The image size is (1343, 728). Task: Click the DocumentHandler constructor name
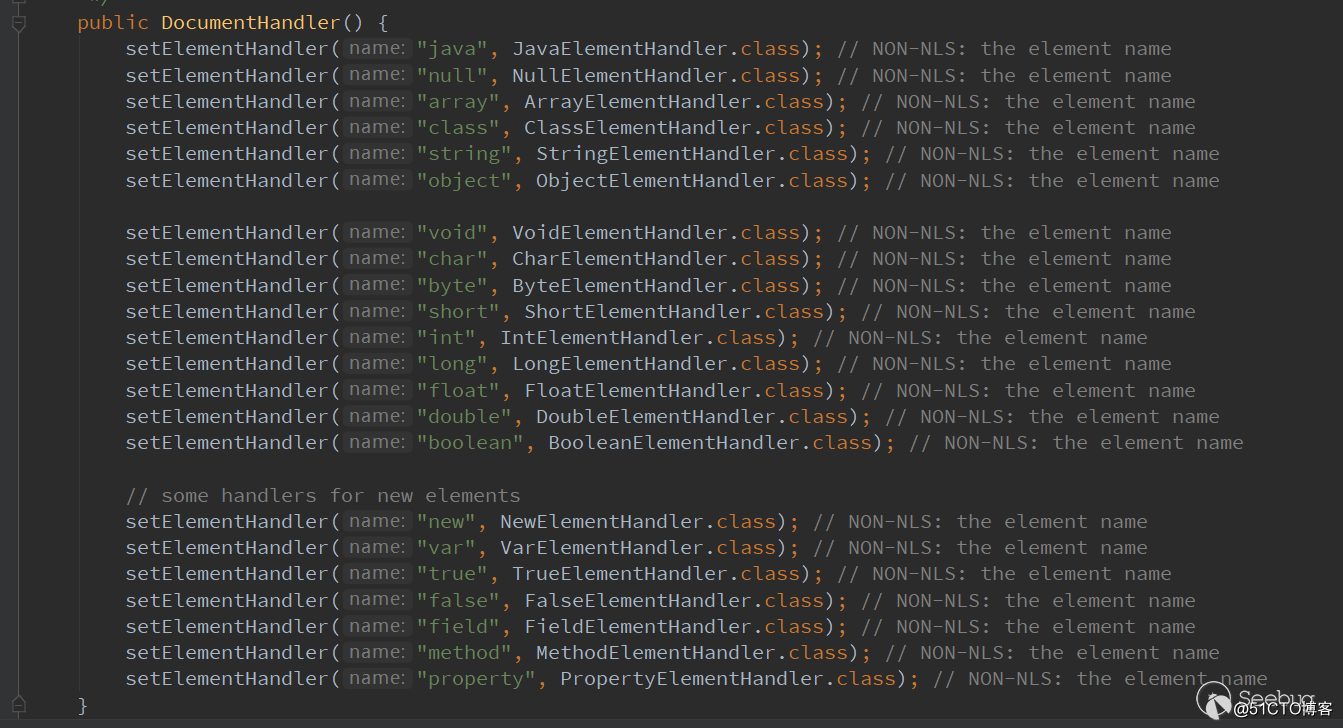250,22
